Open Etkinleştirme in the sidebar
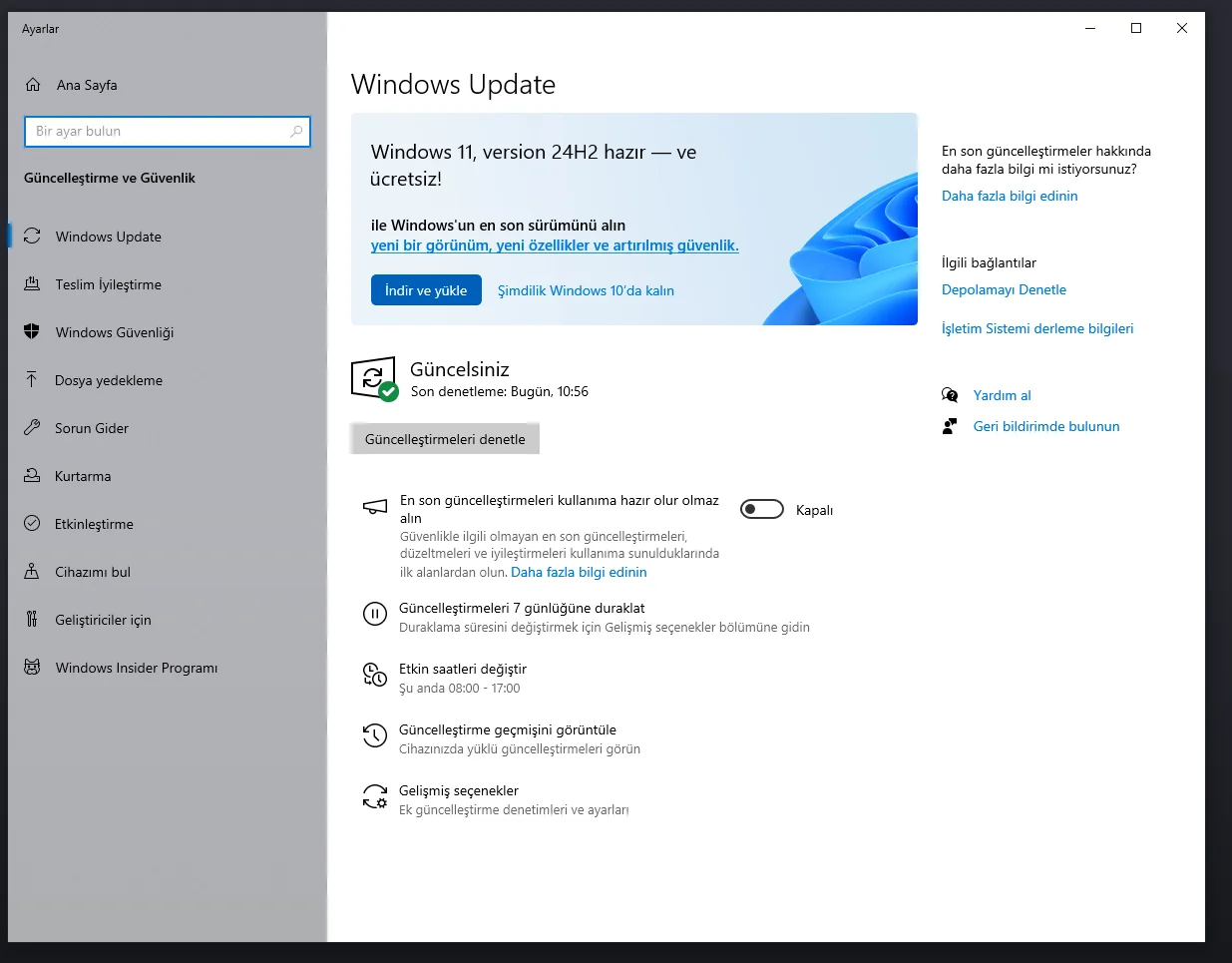The height and width of the screenshot is (963, 1232). click(x=167, y=524)
